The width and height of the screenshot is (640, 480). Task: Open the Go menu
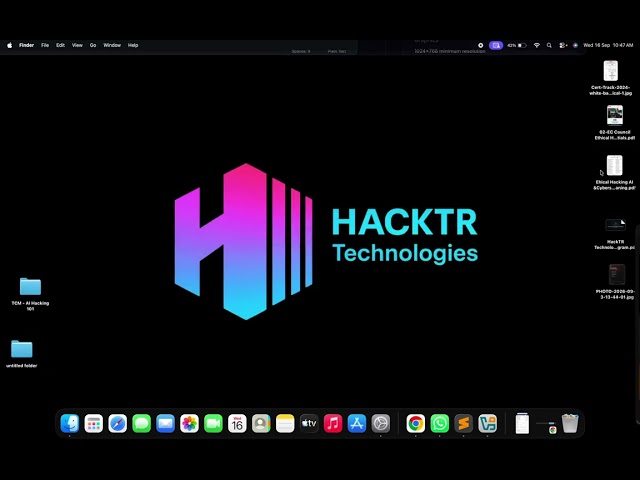93,45
